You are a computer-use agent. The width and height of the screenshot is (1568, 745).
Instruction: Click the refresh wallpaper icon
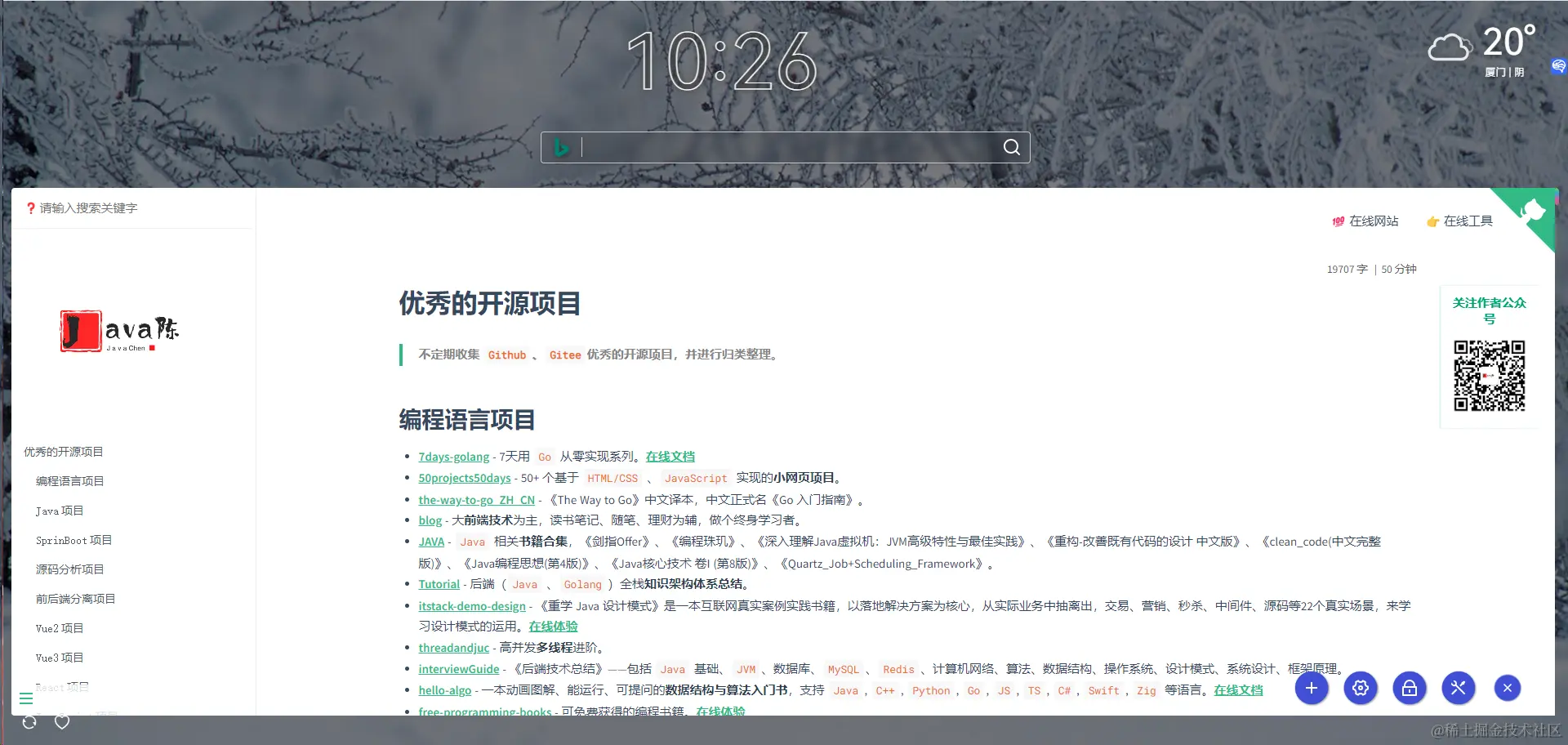[x=29, y=722]
